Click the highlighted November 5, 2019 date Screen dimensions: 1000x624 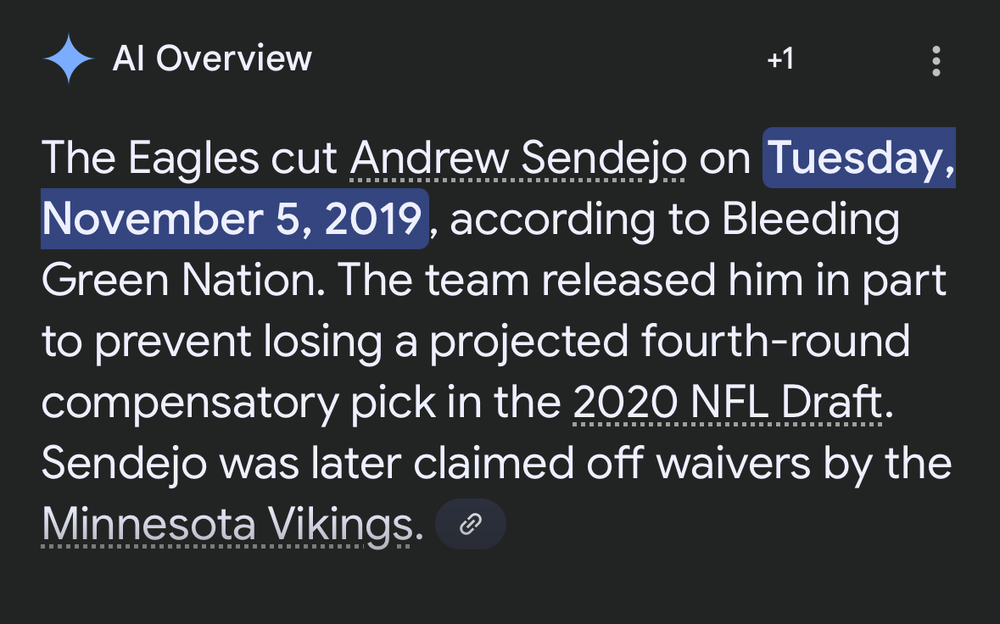tap(234, 219)
